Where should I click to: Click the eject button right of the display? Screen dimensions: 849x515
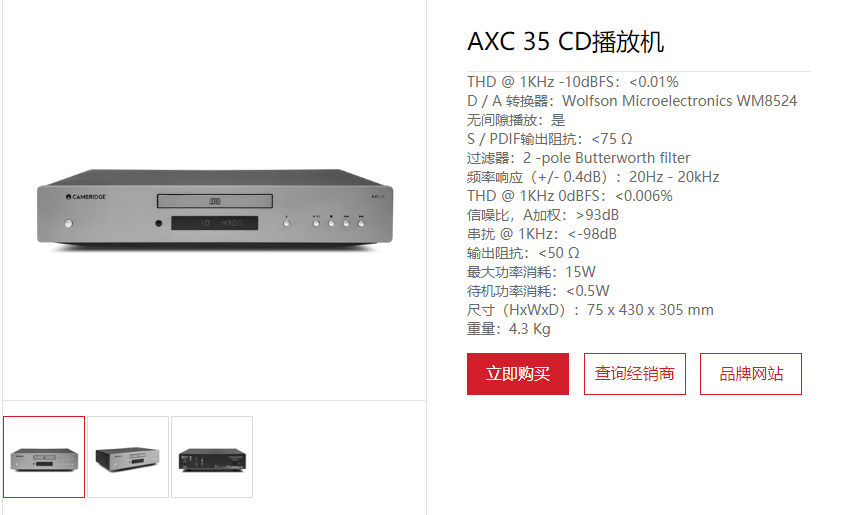point(286,223)
